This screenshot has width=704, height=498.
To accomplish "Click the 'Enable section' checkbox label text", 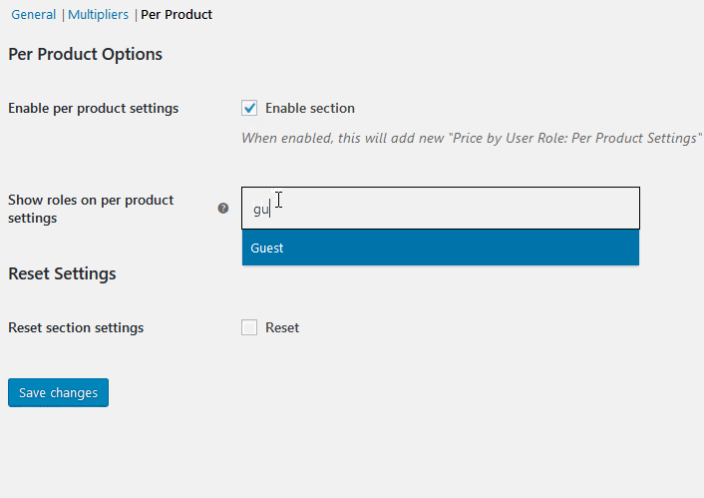I will coord(310,108).
